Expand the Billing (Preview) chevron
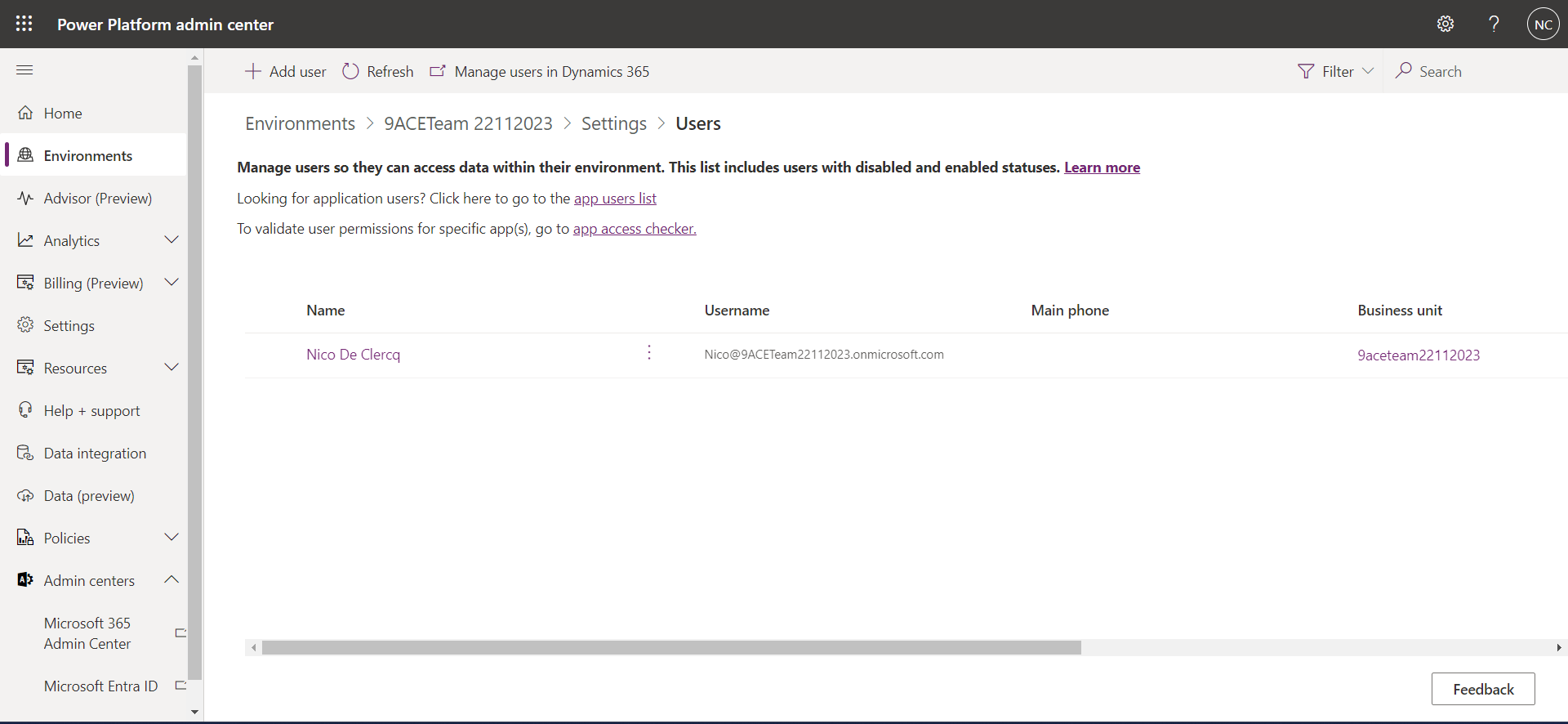1568x724 pixels. click(x=171, y=282)
